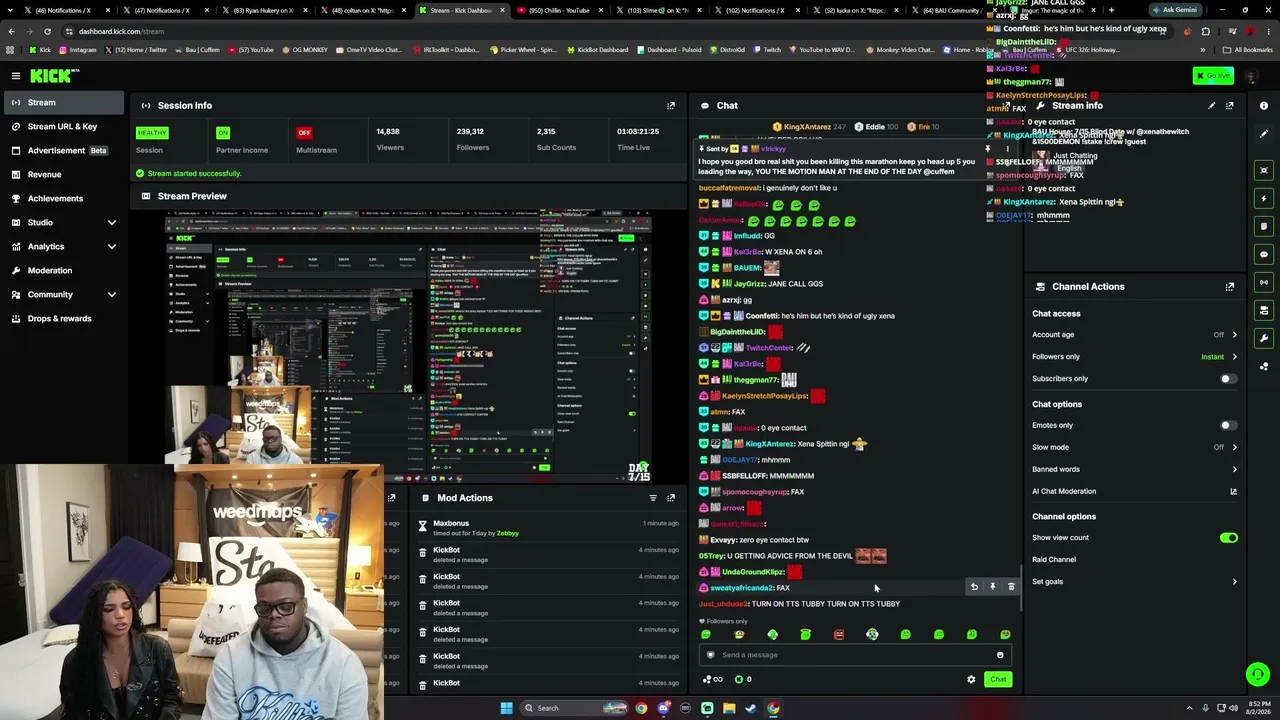Open support chat bubble at bottom right
Screen dimensions: 1280x720
1258,675
